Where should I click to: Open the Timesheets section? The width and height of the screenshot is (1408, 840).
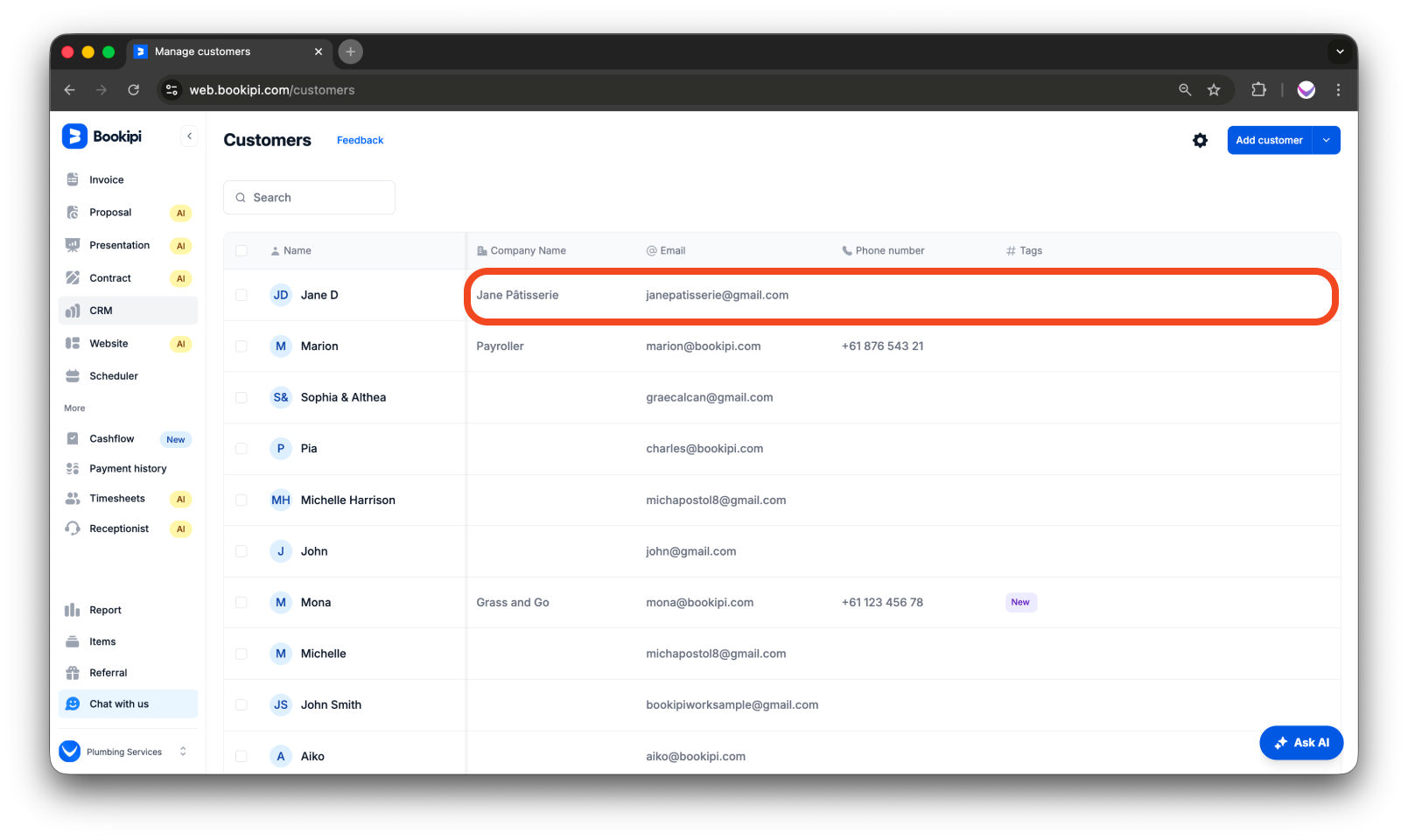117,498
